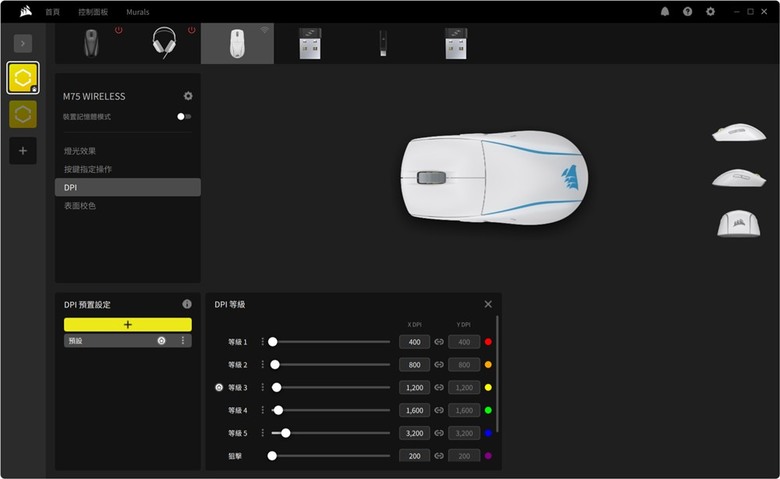Viewport: 780px width, 479px height.
Task: Click the DPI 等級 panel vertical scrollbar
Action: click(497, 373)
